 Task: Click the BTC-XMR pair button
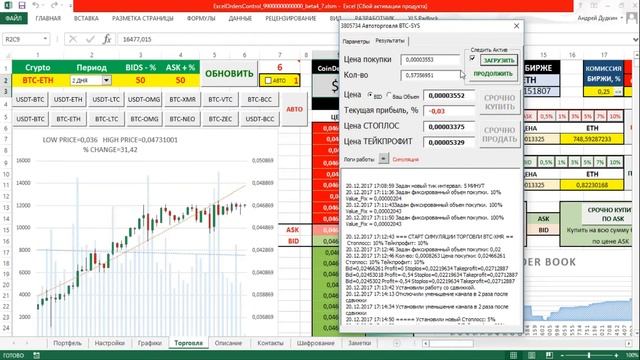(x=182, y=100)
